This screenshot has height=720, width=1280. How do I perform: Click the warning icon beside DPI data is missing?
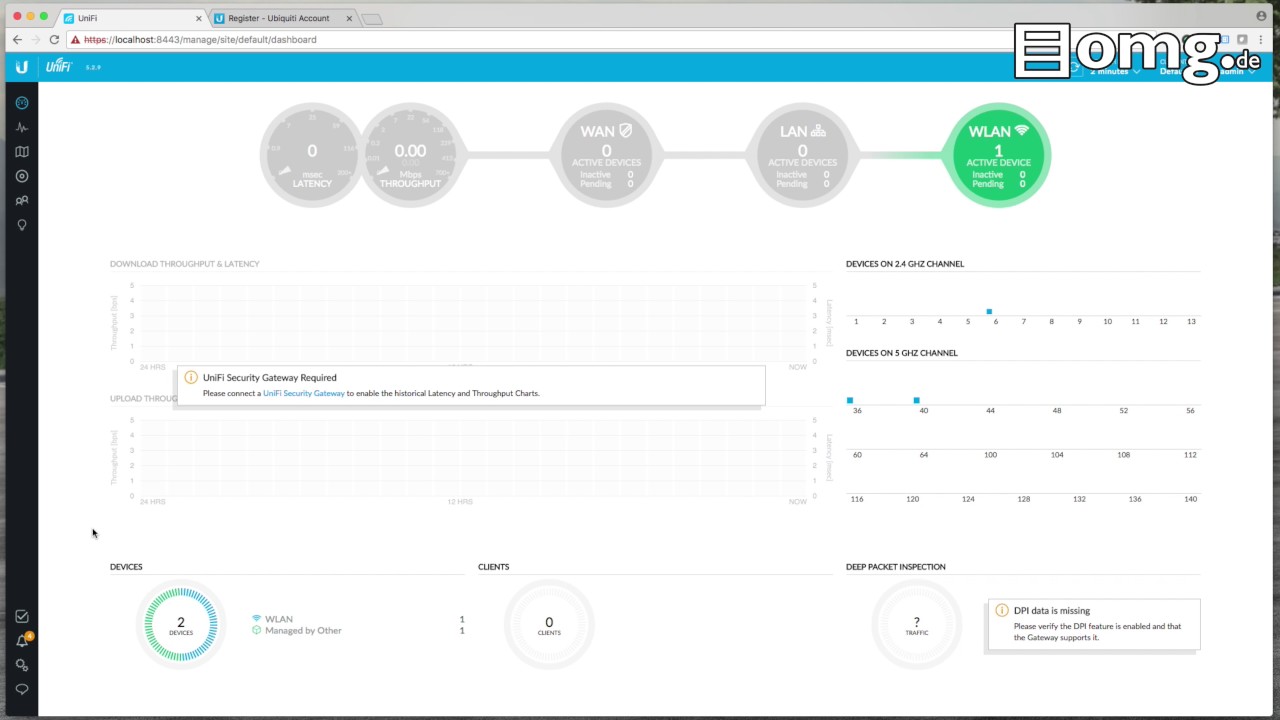click(1002, 610)
